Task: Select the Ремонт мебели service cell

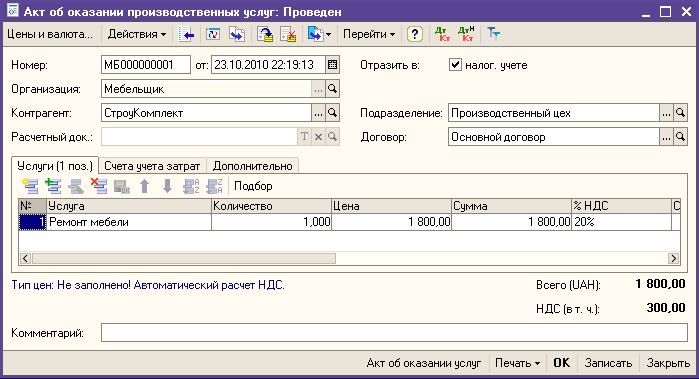Action: (x=129, y=222)
